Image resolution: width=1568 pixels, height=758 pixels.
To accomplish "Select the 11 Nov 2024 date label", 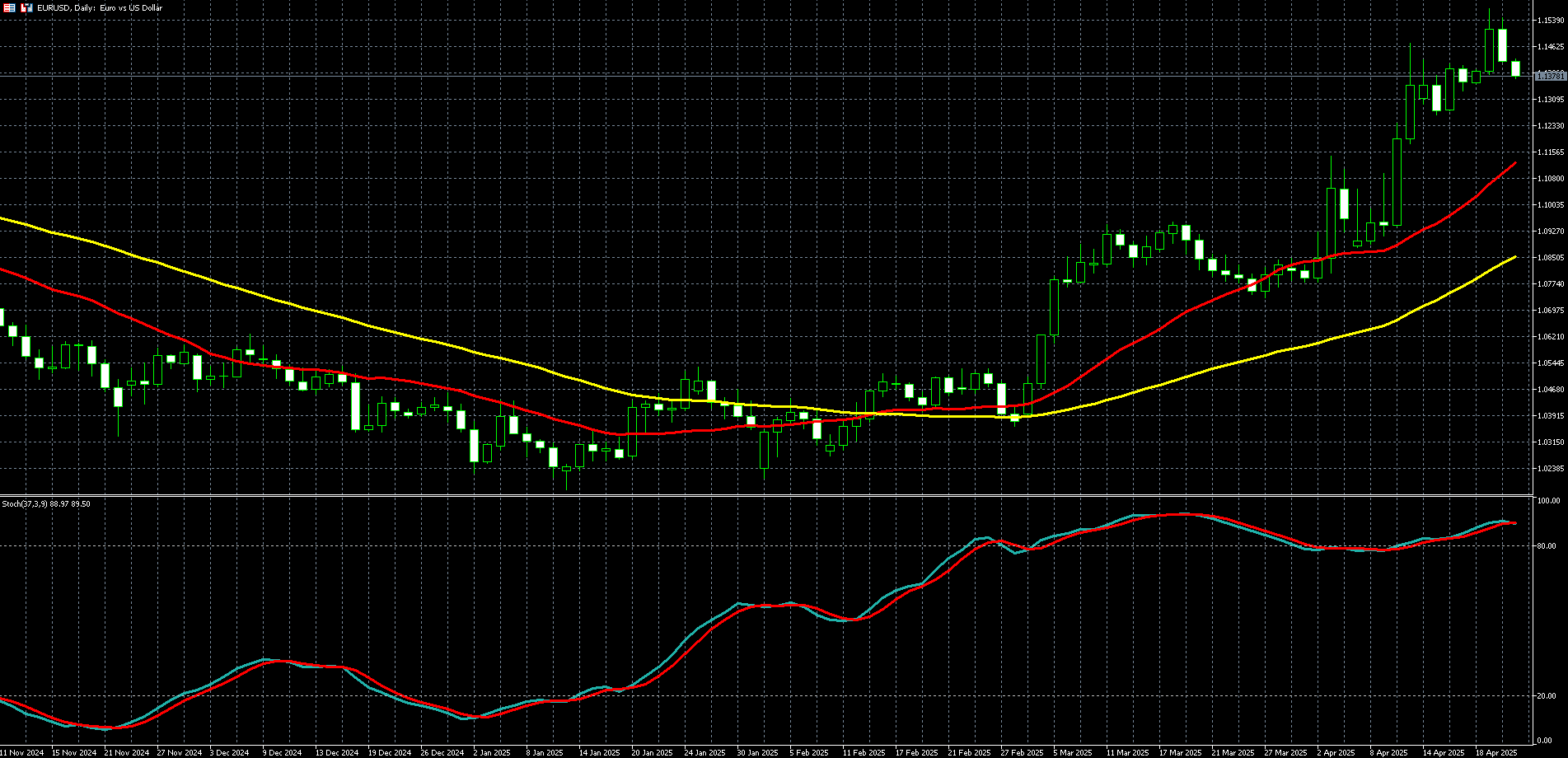I will click(x=22, y=752).
